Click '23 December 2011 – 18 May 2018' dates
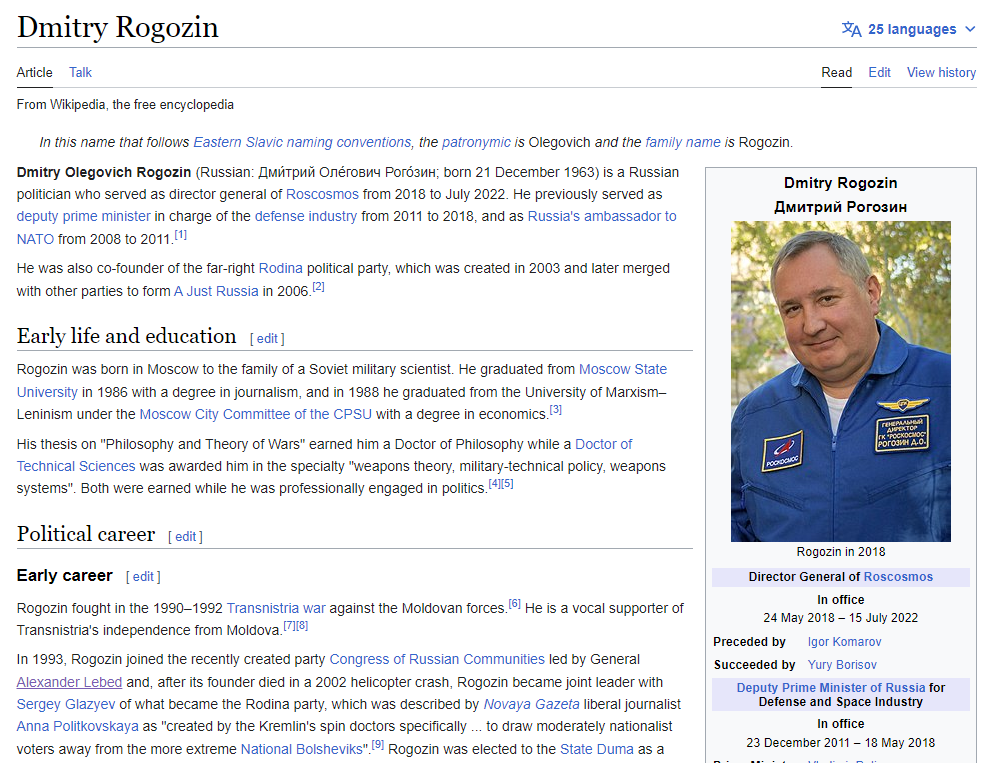 (841, 743)
